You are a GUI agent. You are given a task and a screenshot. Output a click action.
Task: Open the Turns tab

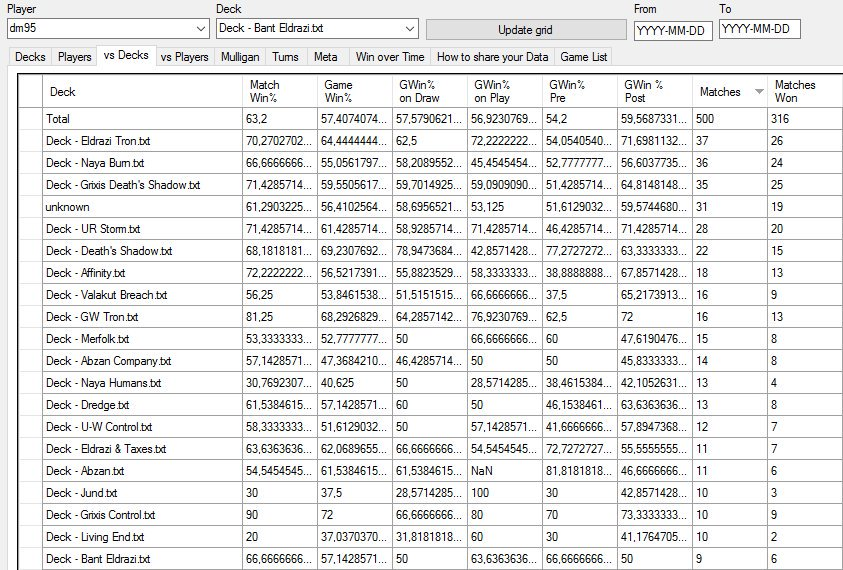tap(286, 57)
